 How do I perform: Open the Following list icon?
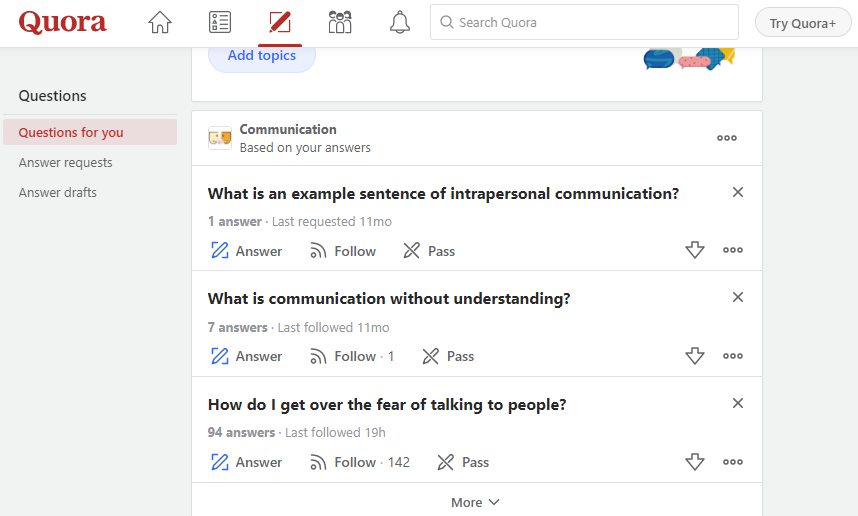[x=220, y=22]
